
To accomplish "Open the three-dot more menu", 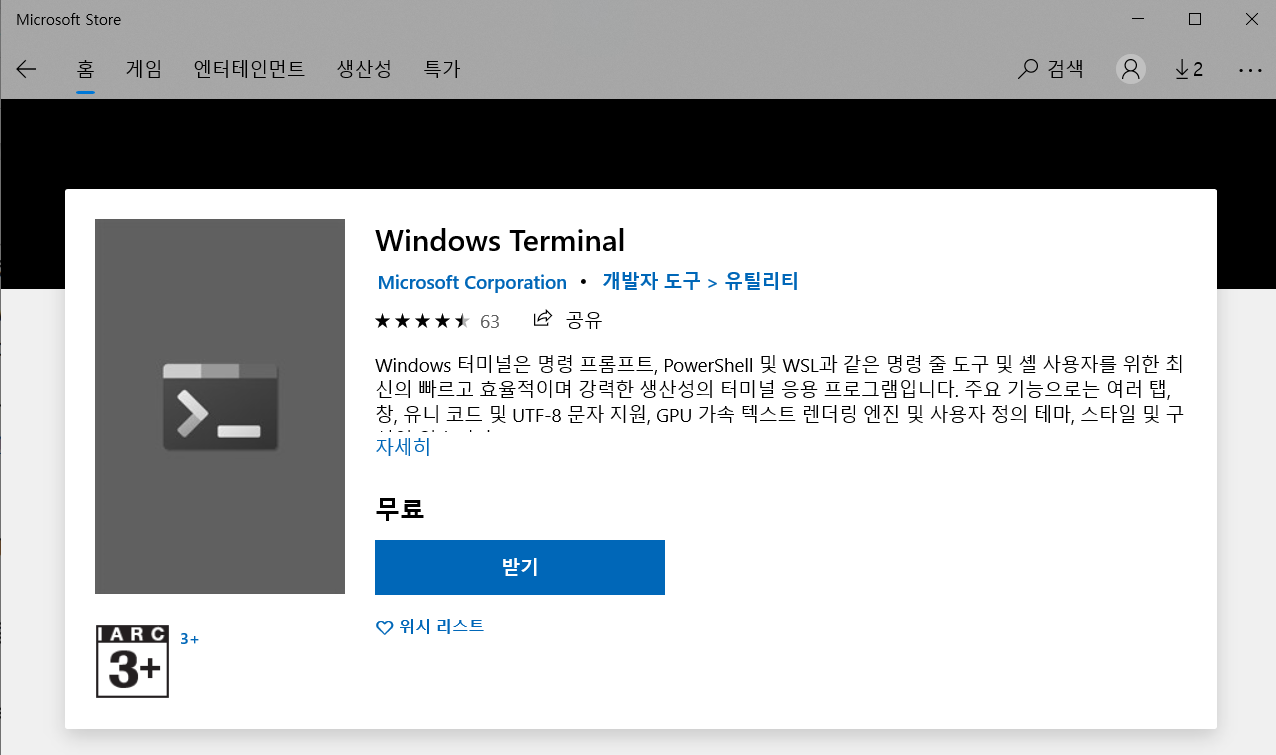I will (1250, 70).
